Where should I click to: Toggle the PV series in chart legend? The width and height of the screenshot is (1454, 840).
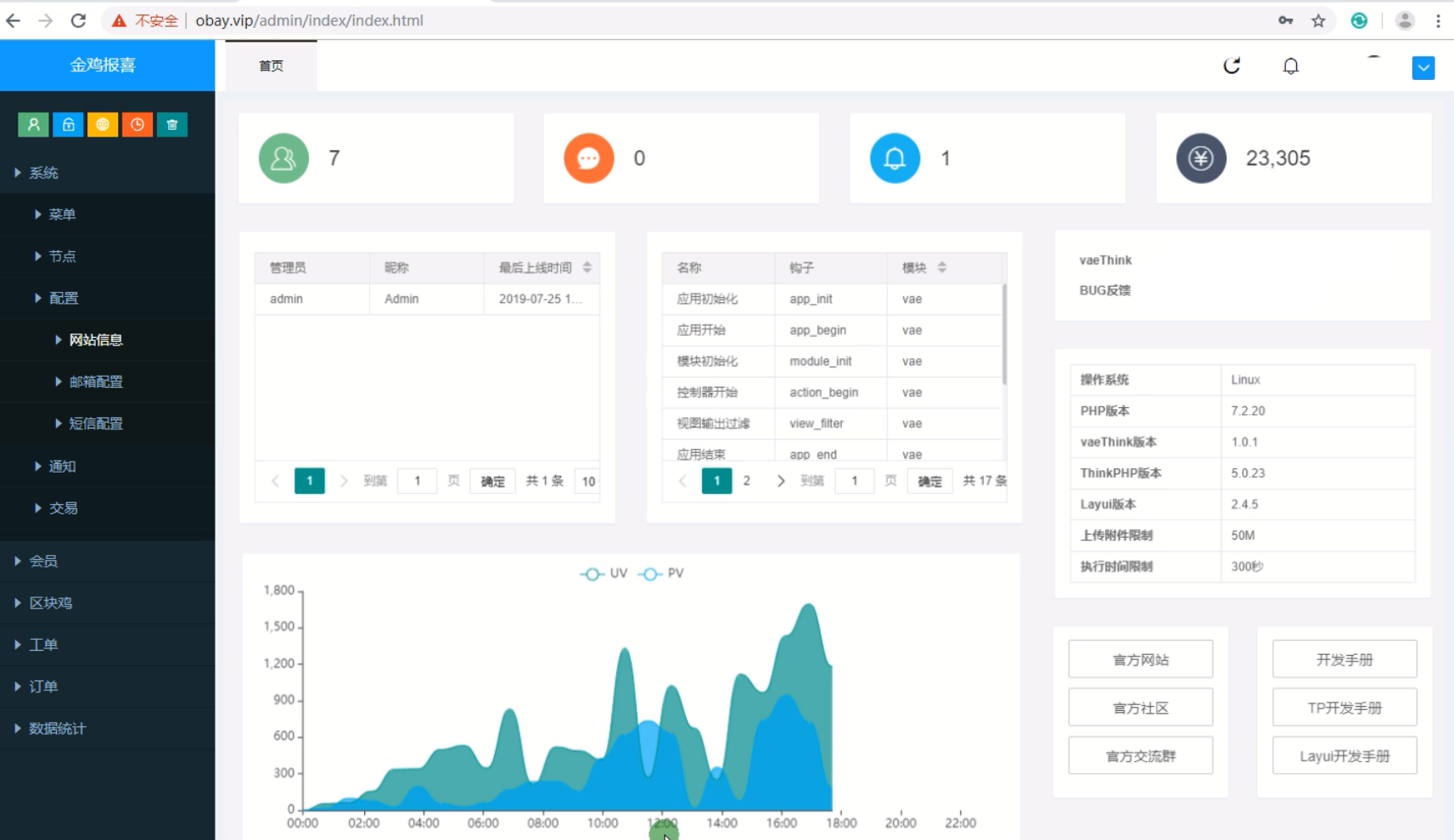661,574
